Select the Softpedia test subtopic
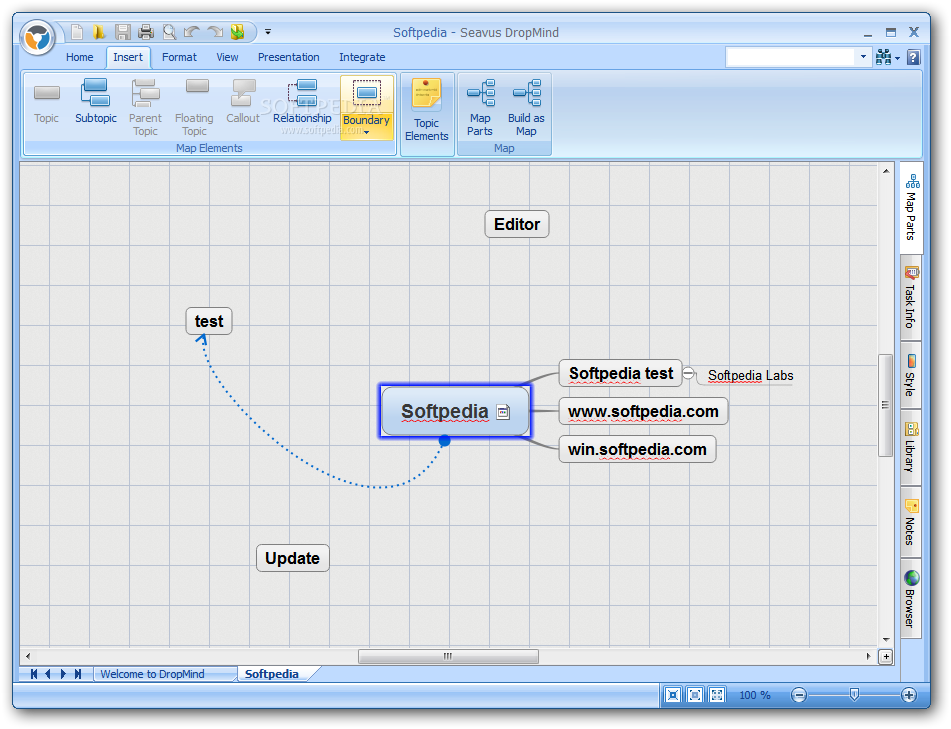The height and width of the screenshot is (729, 951). click(621, 373)
